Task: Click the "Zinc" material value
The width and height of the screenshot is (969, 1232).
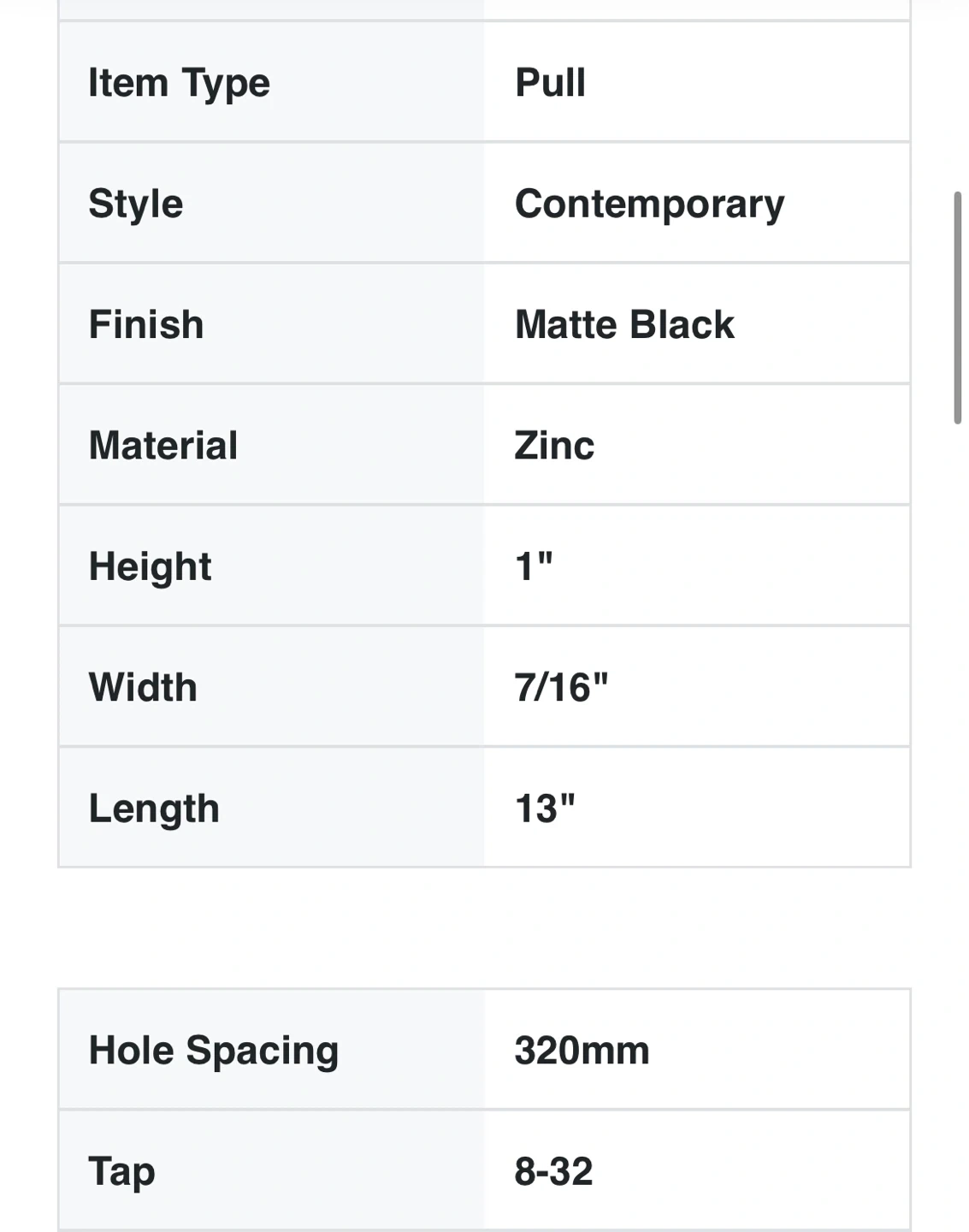Action: (x=554, y=446)
